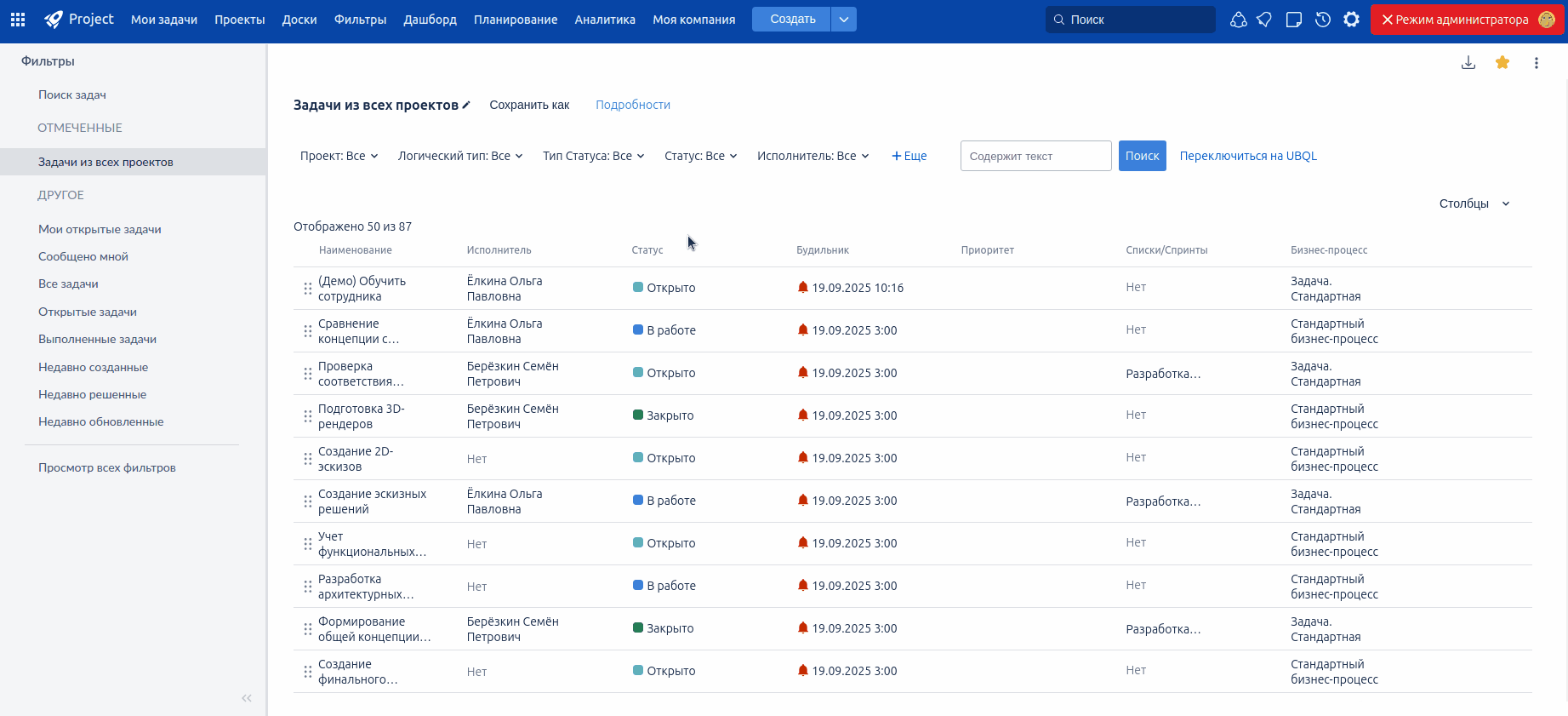
Task: Open settings gear icon
Action: tap(1351, 20)
